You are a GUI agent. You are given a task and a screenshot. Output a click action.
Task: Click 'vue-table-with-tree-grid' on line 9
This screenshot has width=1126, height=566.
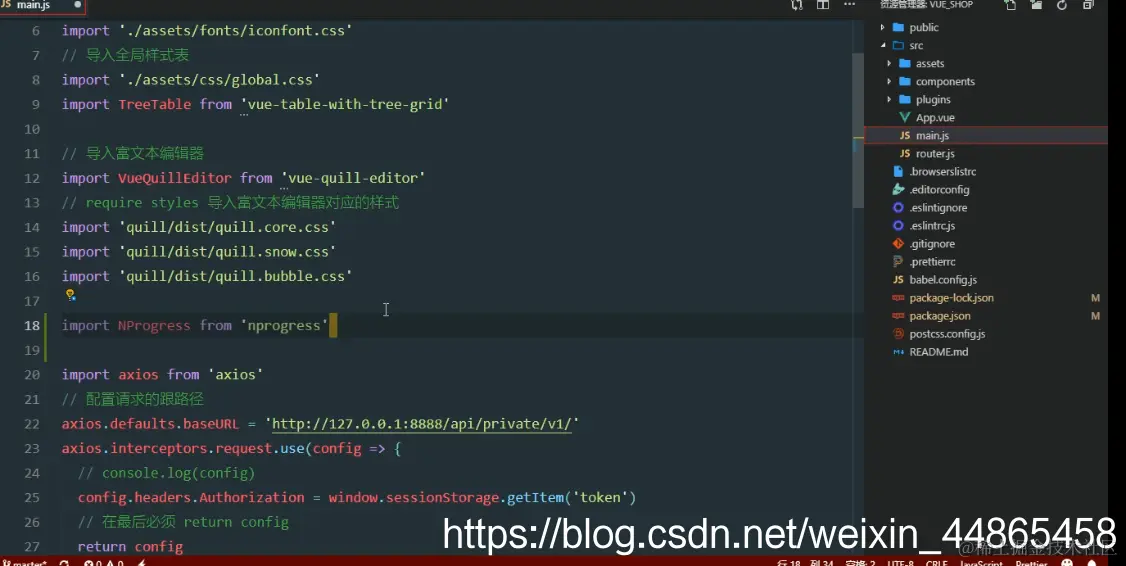pyautogui.click(x=345, y=104)
